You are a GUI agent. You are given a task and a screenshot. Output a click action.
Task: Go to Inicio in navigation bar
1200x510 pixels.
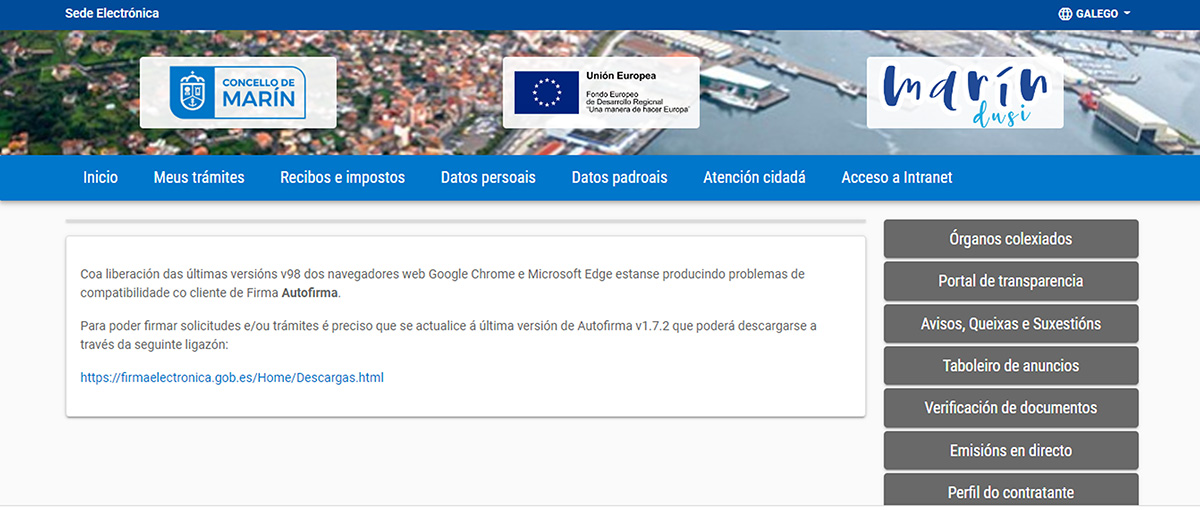100,177
